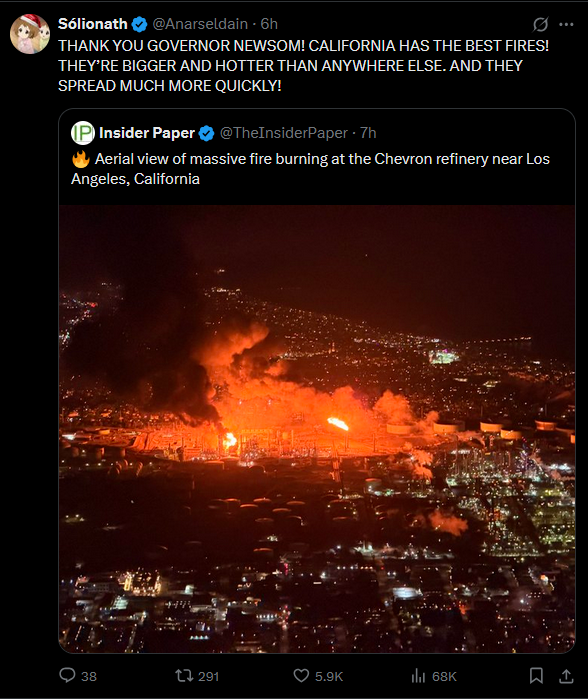Click the Insider Paper logo avatar
Viewport: 588px width, 699px height.
(83, 133)
